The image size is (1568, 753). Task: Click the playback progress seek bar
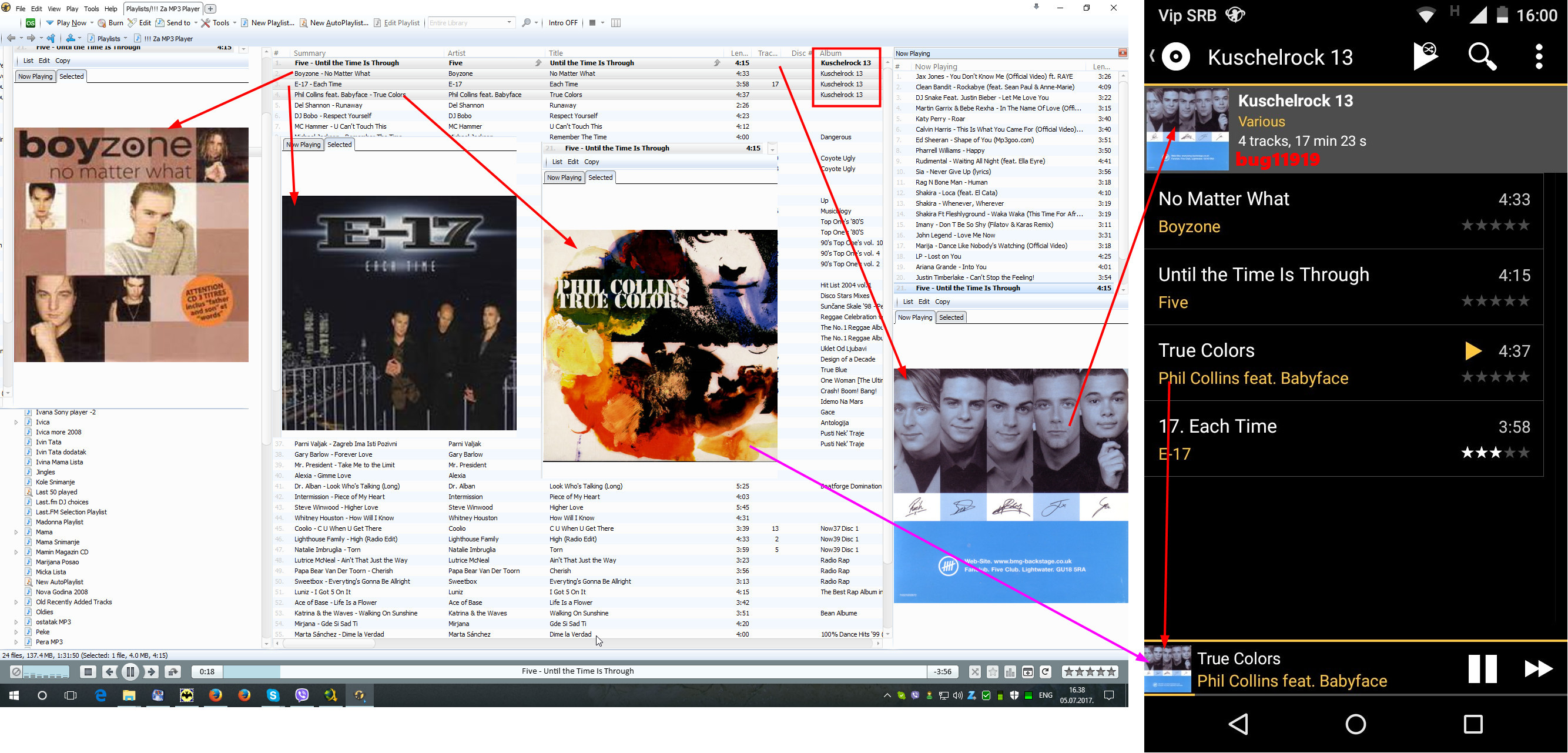point(572,671)
